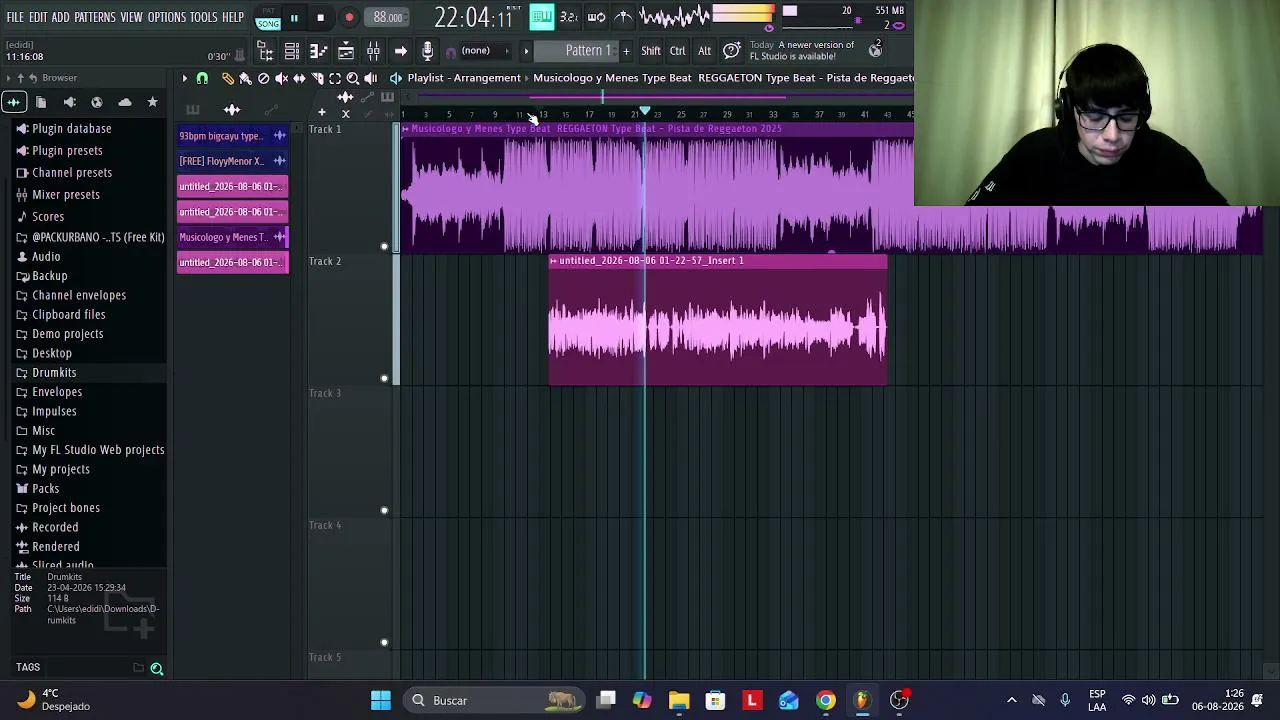Viewport: 1280px width, 720px height.
Task: Mute Track 2 with its dot switch
Action: 384,378
